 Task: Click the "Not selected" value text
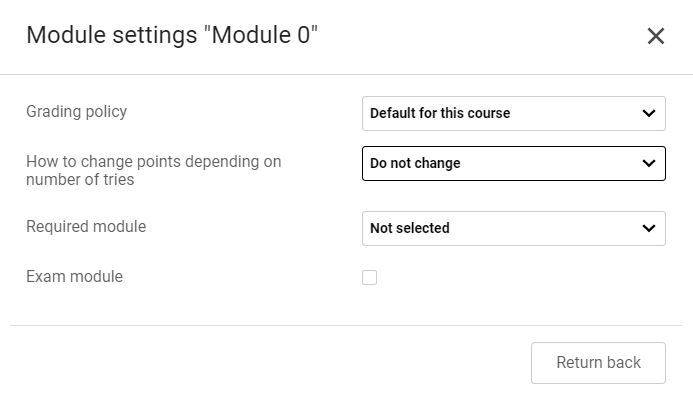tap(410, 228)
